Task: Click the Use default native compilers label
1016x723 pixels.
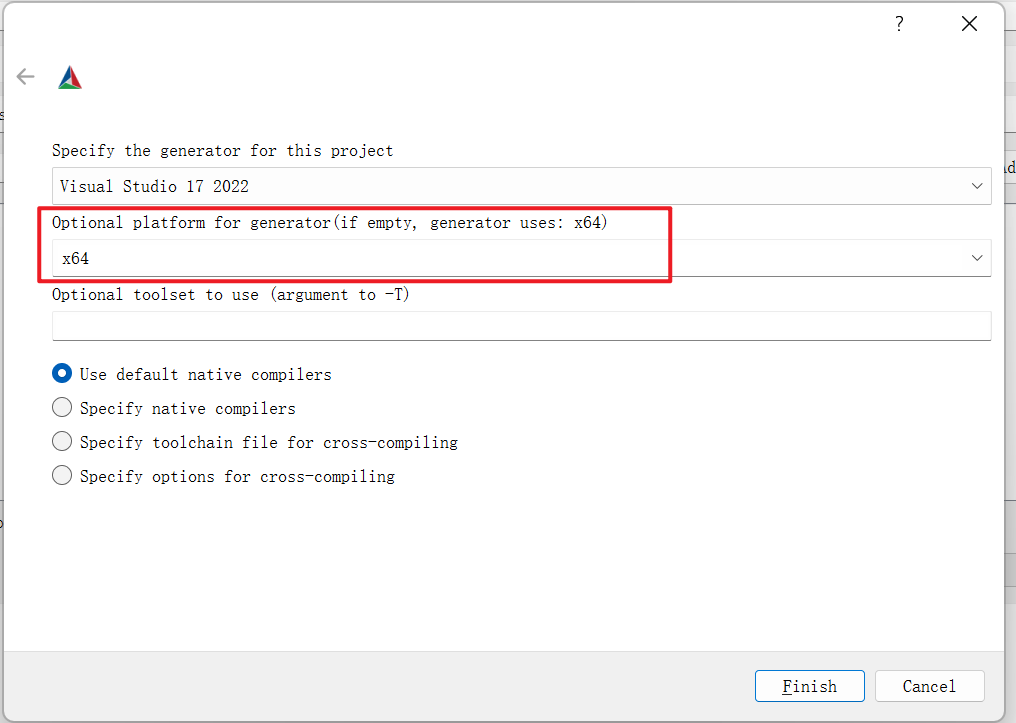Action: (x=205, y=374)
